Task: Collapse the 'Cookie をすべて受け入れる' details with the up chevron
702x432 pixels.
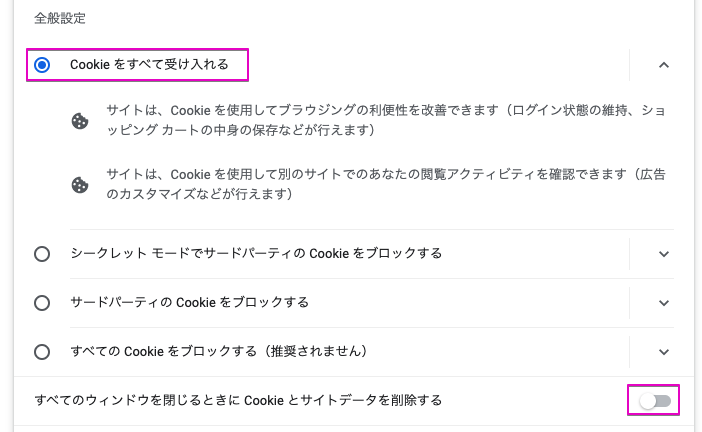Action: 664,65
